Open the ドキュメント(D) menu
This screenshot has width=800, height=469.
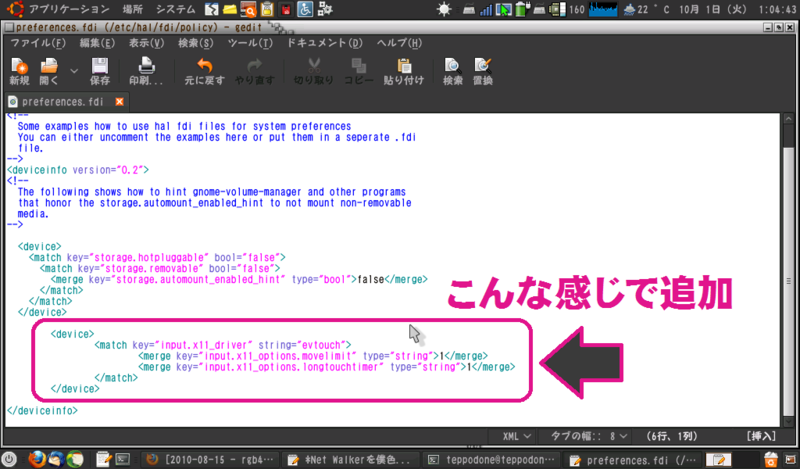324,43
